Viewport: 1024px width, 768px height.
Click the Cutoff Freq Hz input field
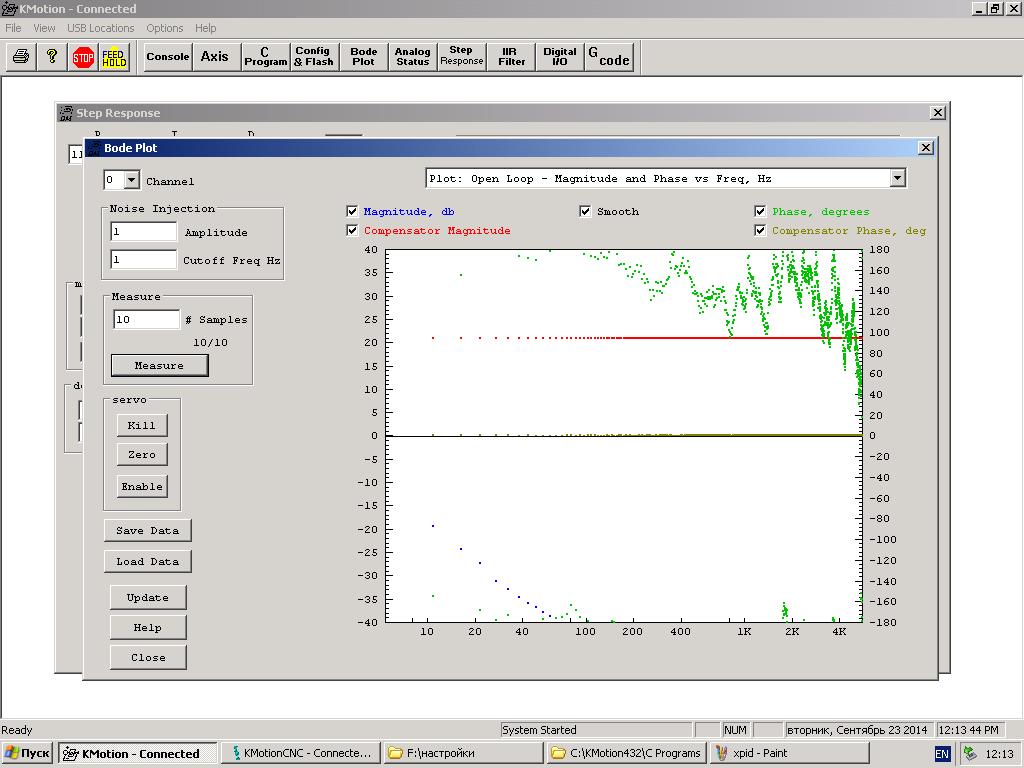[x=143, y=260]
